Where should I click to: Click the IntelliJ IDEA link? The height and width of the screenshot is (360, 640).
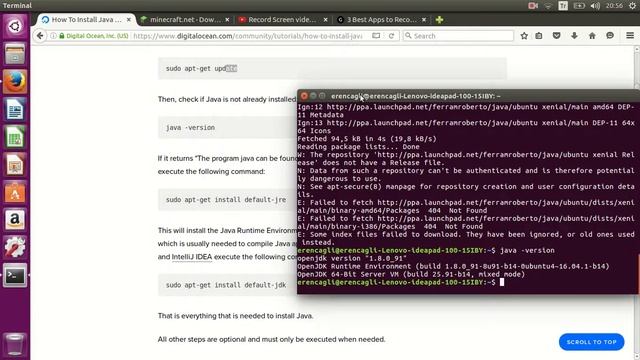[x=192, y=257]
